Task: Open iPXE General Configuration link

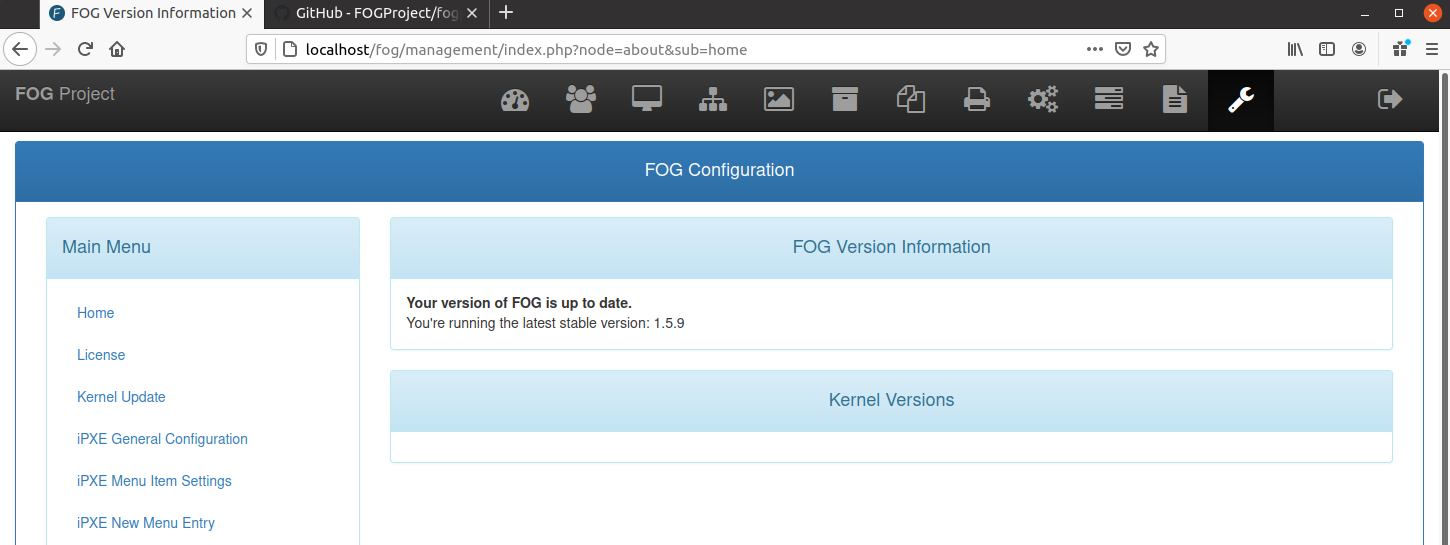Action: point(162,439)
